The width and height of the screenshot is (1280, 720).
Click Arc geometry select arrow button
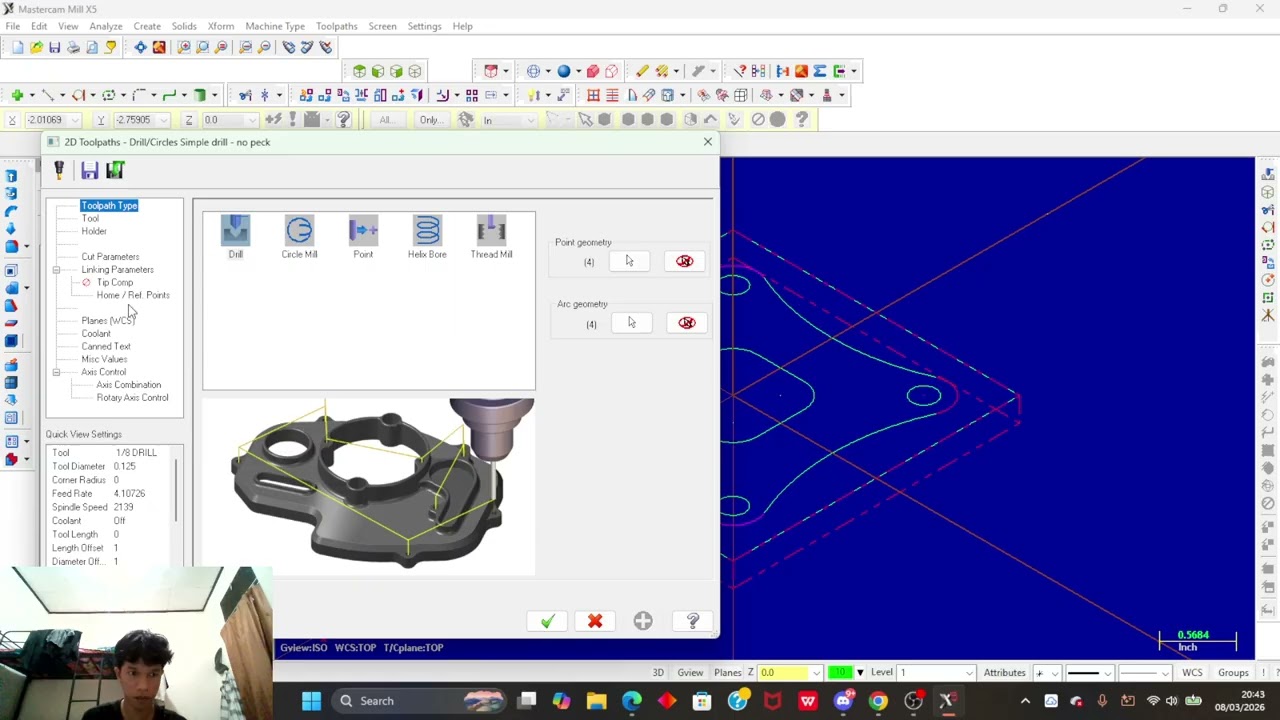(x=631, y=323)
